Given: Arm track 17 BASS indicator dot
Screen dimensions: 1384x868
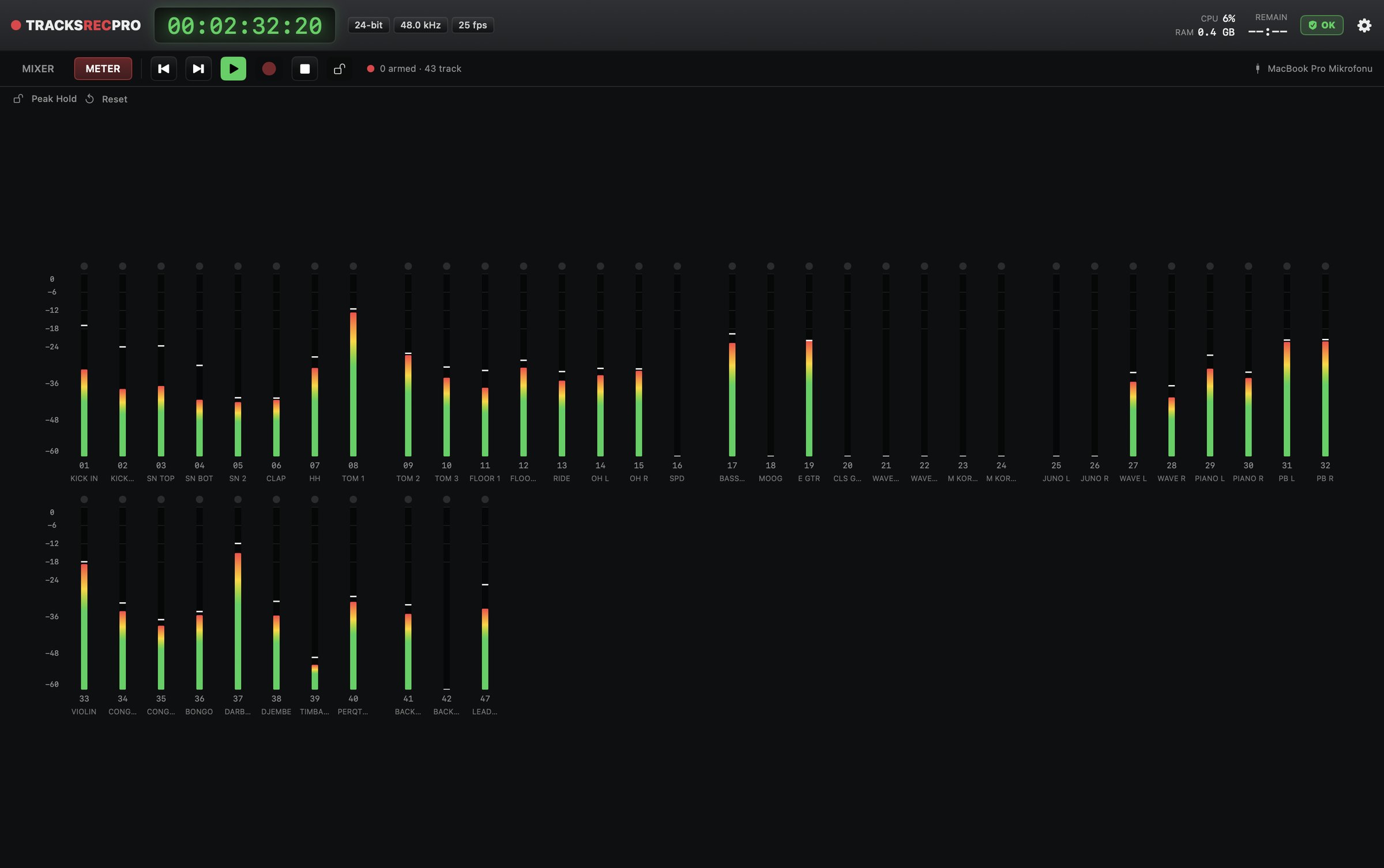Looking at the screenshot, I should [x=732, y=266].
